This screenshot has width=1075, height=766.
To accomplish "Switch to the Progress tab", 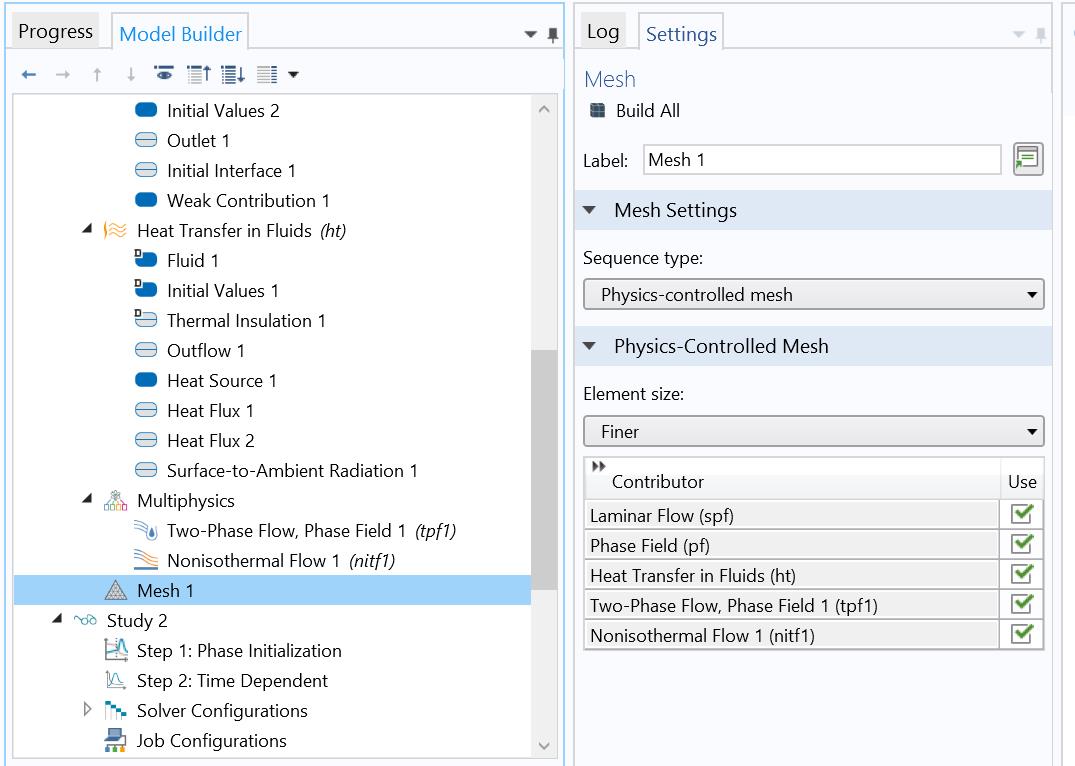I will click(x=56, y=32).
